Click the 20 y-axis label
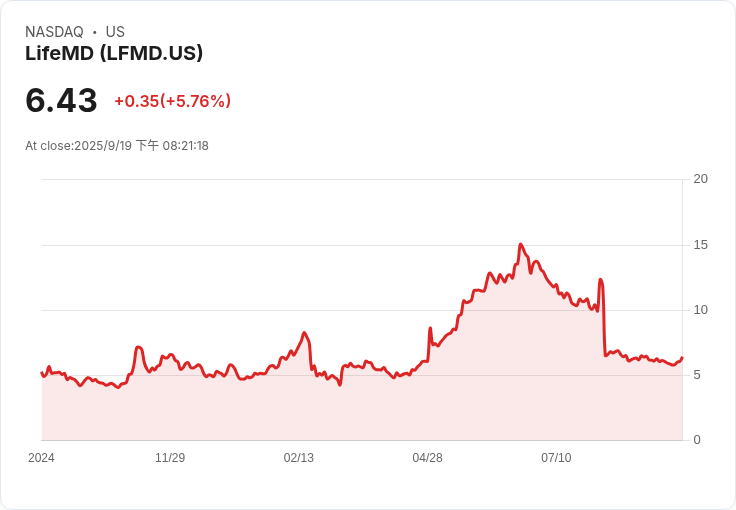The height and width of the screenshot is (510, 736). point(700,179)
